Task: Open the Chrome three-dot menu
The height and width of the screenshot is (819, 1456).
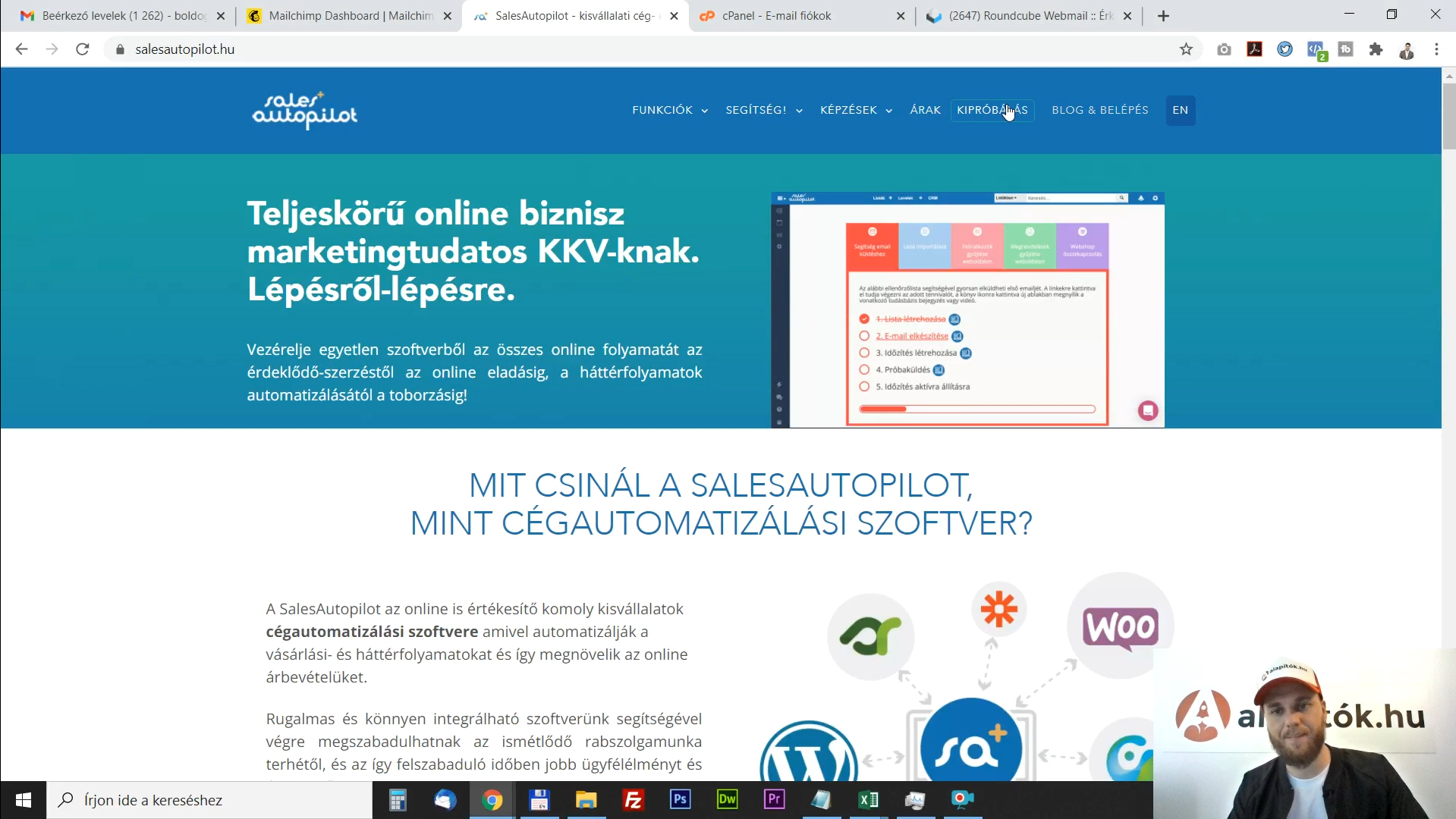Action: [1436, 49]
